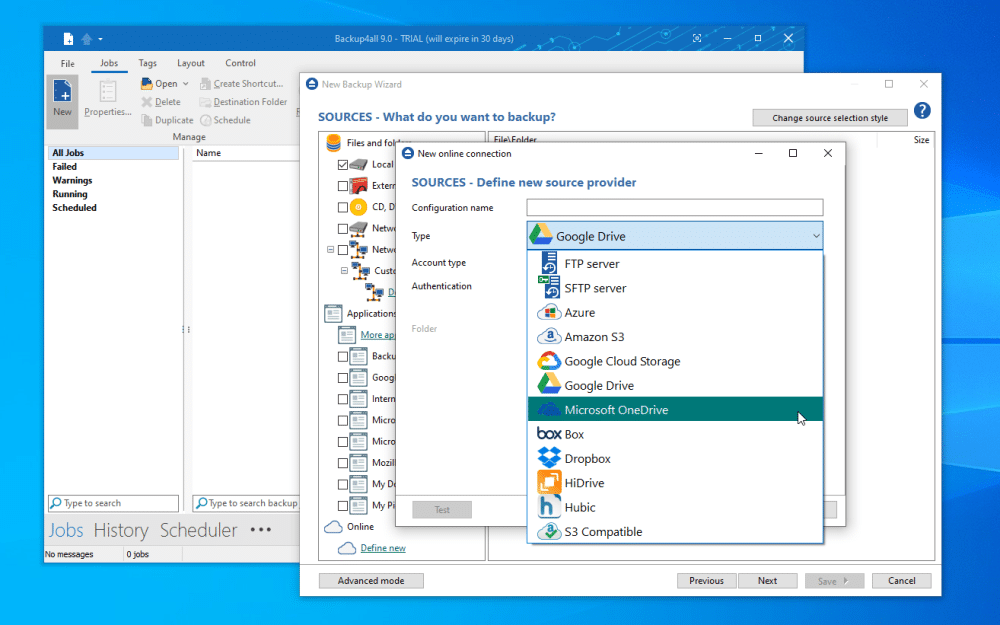Click the Configuration name text field
This screenshot has width=1000, height=625.
674,208
